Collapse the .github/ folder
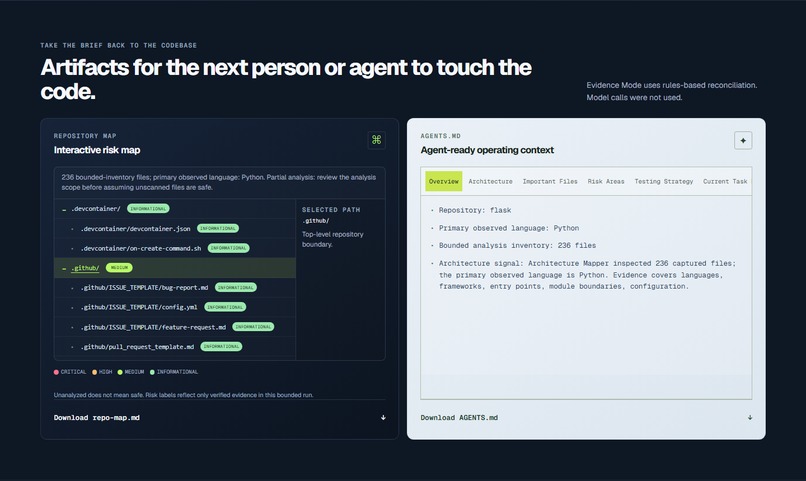Screen dimensions: 806x481 click(64, 268)
